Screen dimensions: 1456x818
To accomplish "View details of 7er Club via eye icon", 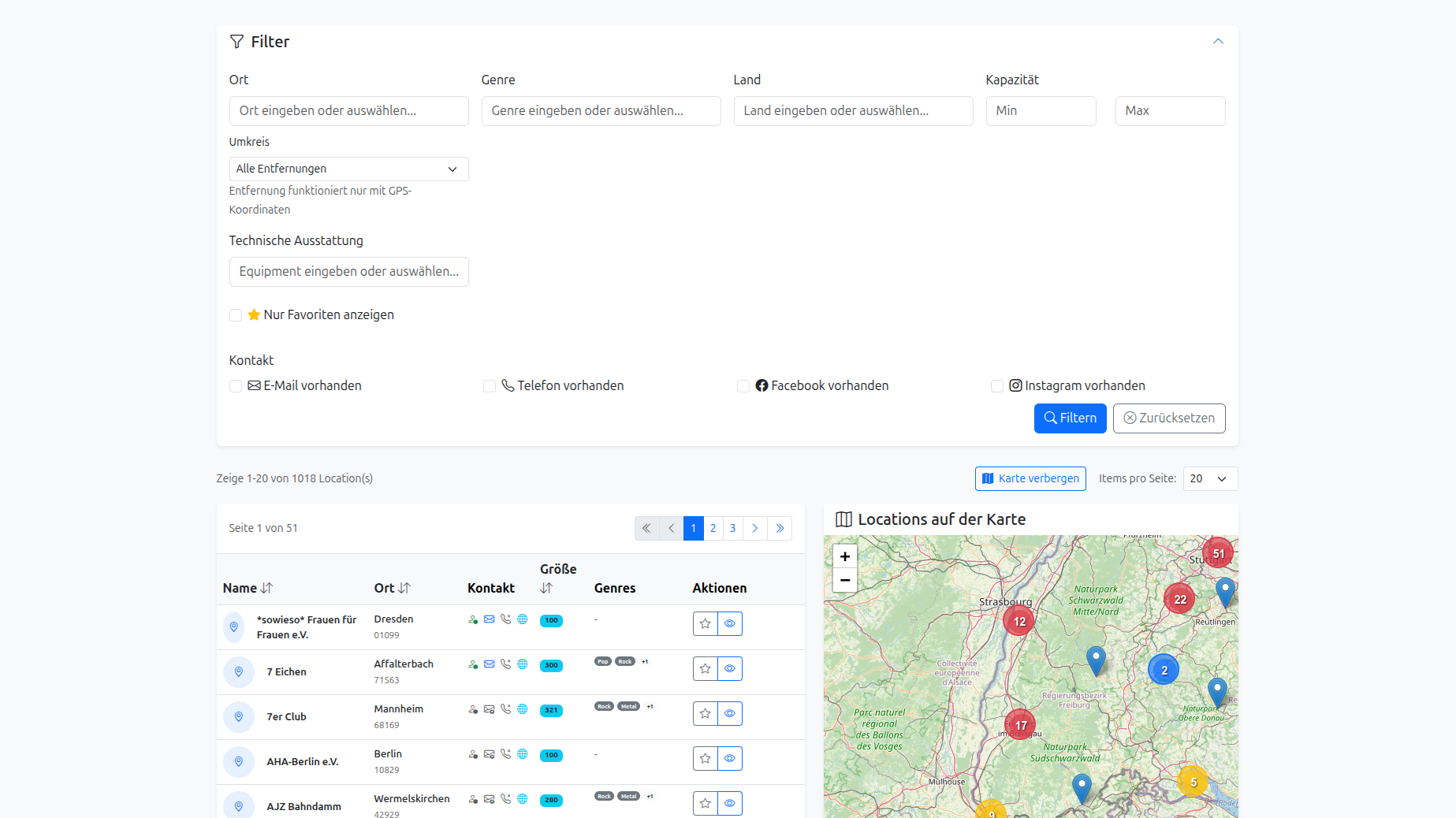I will pyautogui.click(x=730, y=714).
